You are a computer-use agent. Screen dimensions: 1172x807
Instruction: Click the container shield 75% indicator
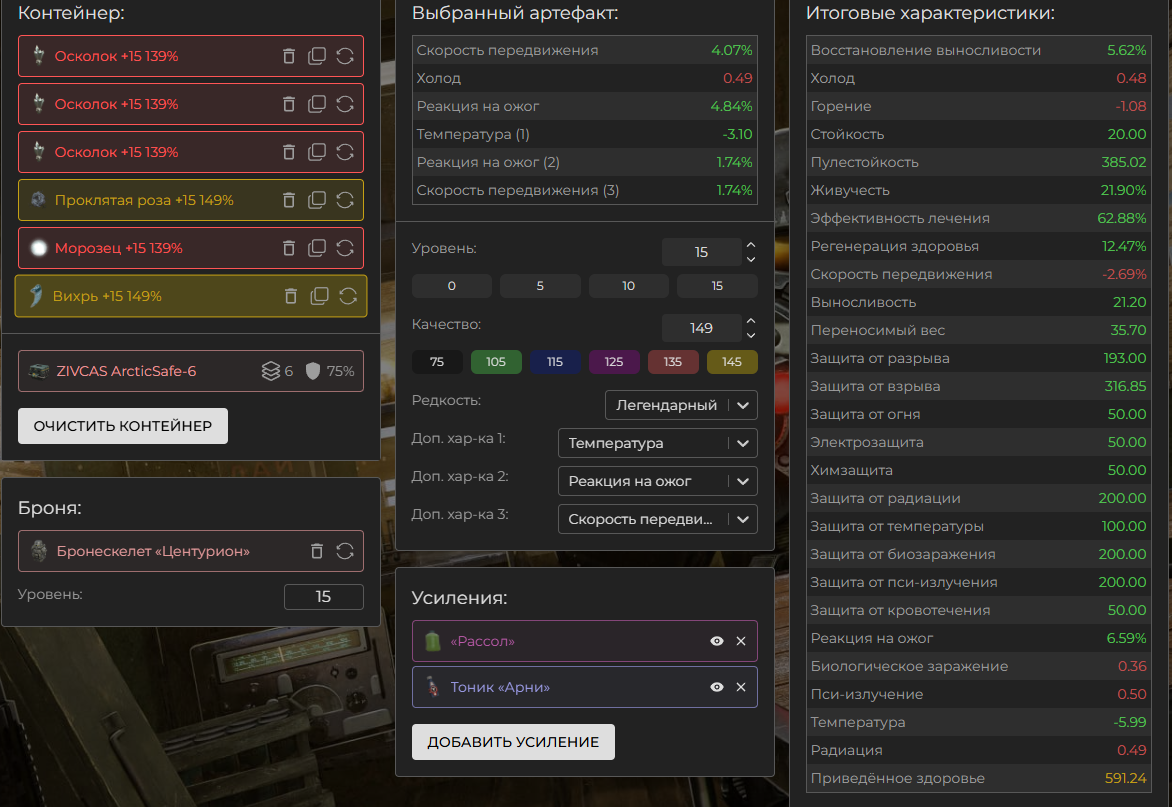pos(330,371)
